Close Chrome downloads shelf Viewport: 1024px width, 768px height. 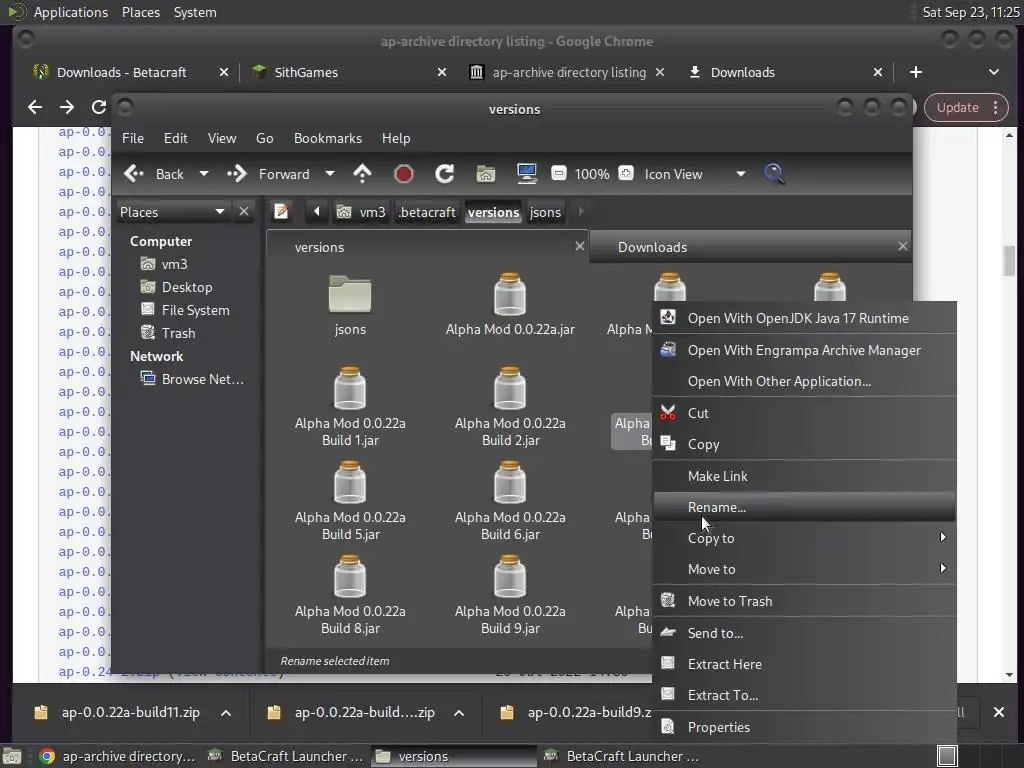pyautogui.click(x=999, y=712)
